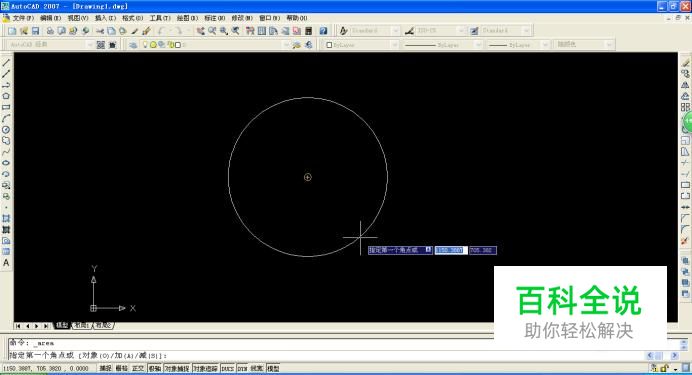Toggle 正交 ortho mode in status bar

pyautogui.click(x=138, y=368)
